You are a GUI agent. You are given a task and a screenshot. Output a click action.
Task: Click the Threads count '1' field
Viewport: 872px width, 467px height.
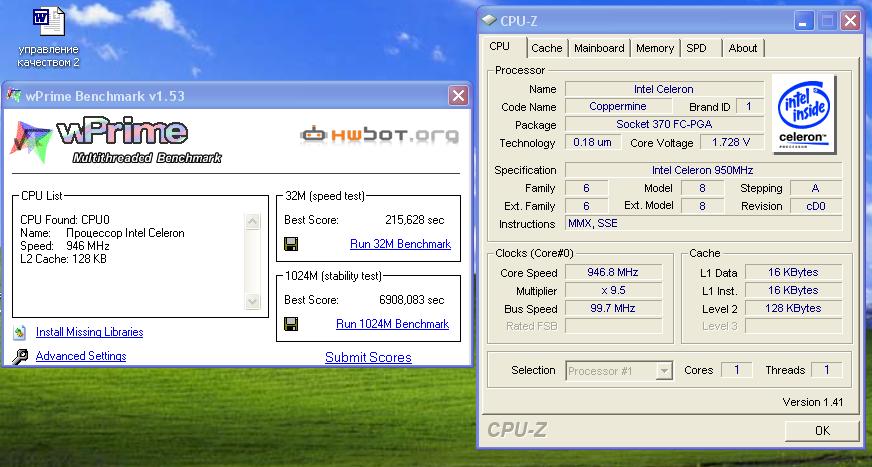coord(826,370)
